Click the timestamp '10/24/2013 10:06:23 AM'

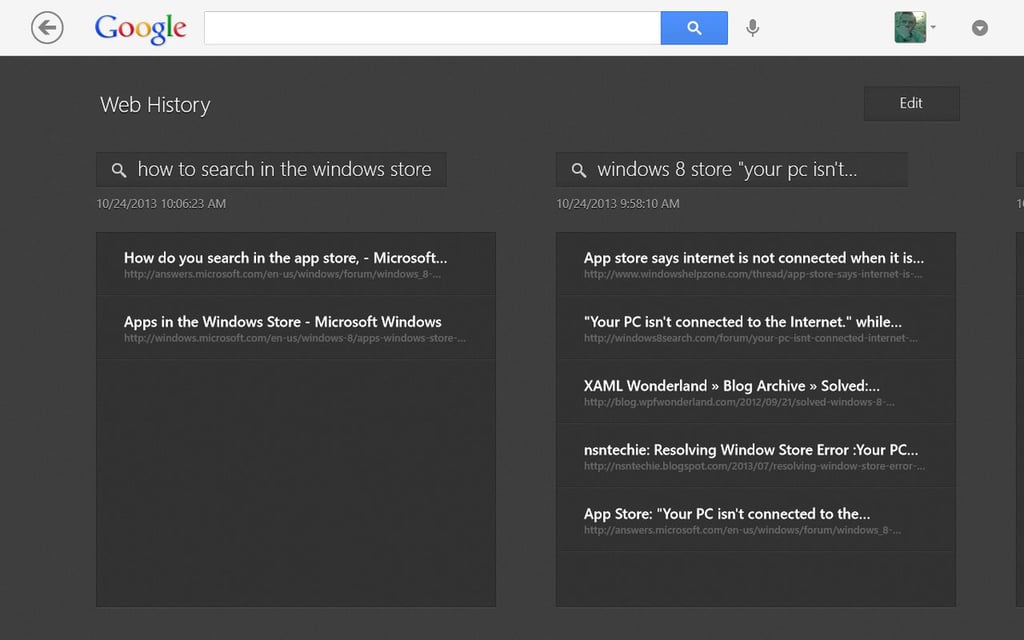tap(161, 204)
